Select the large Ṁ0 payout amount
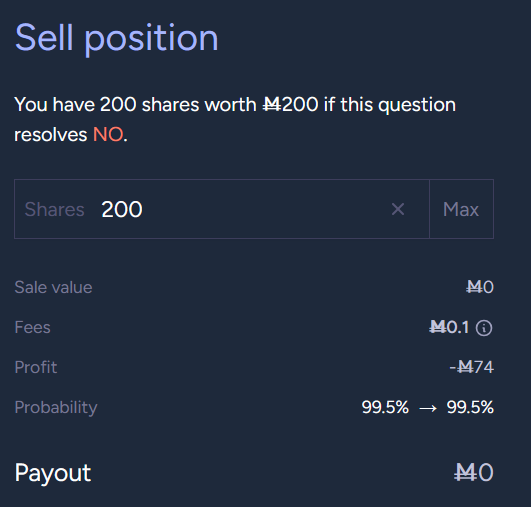531x507 pixels. (473, 472)
